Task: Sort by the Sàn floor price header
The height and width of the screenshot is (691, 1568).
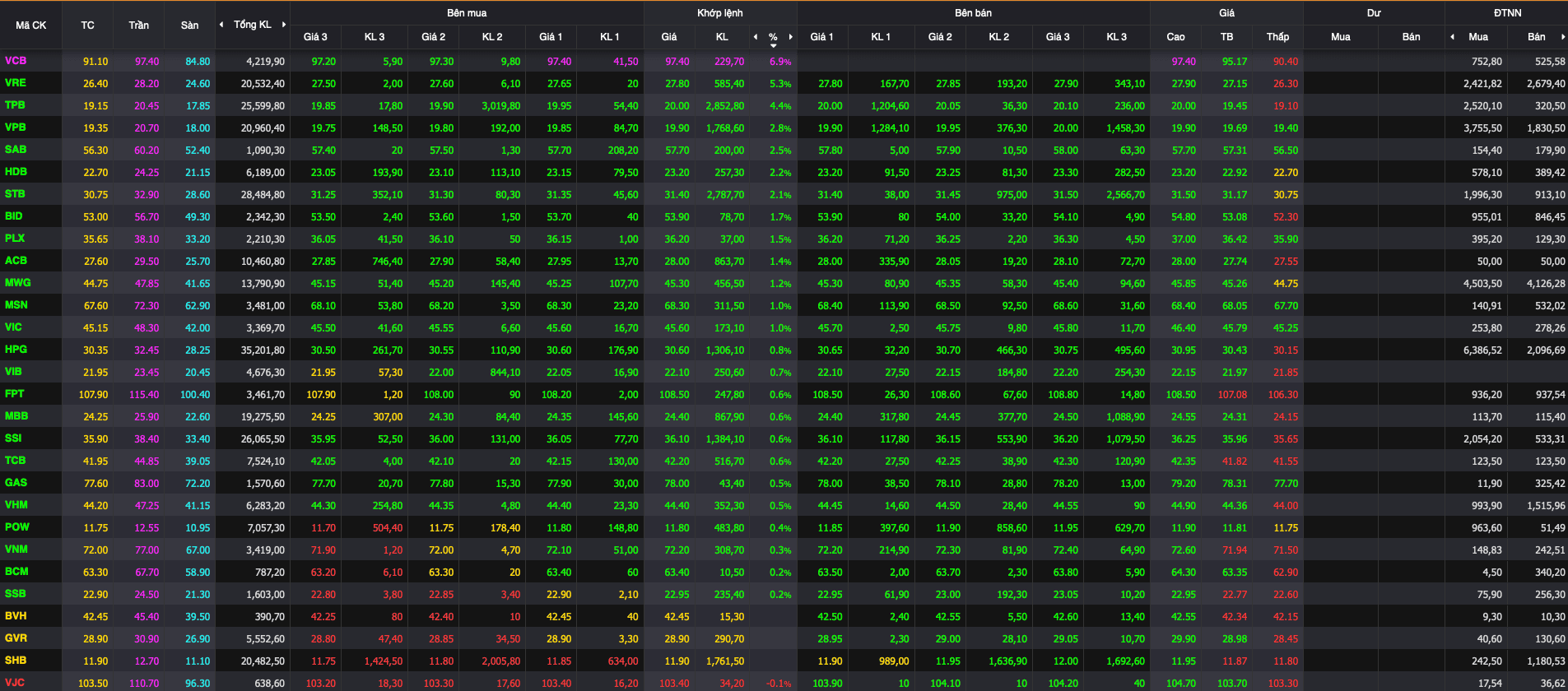Action: [x=189, y=26]
